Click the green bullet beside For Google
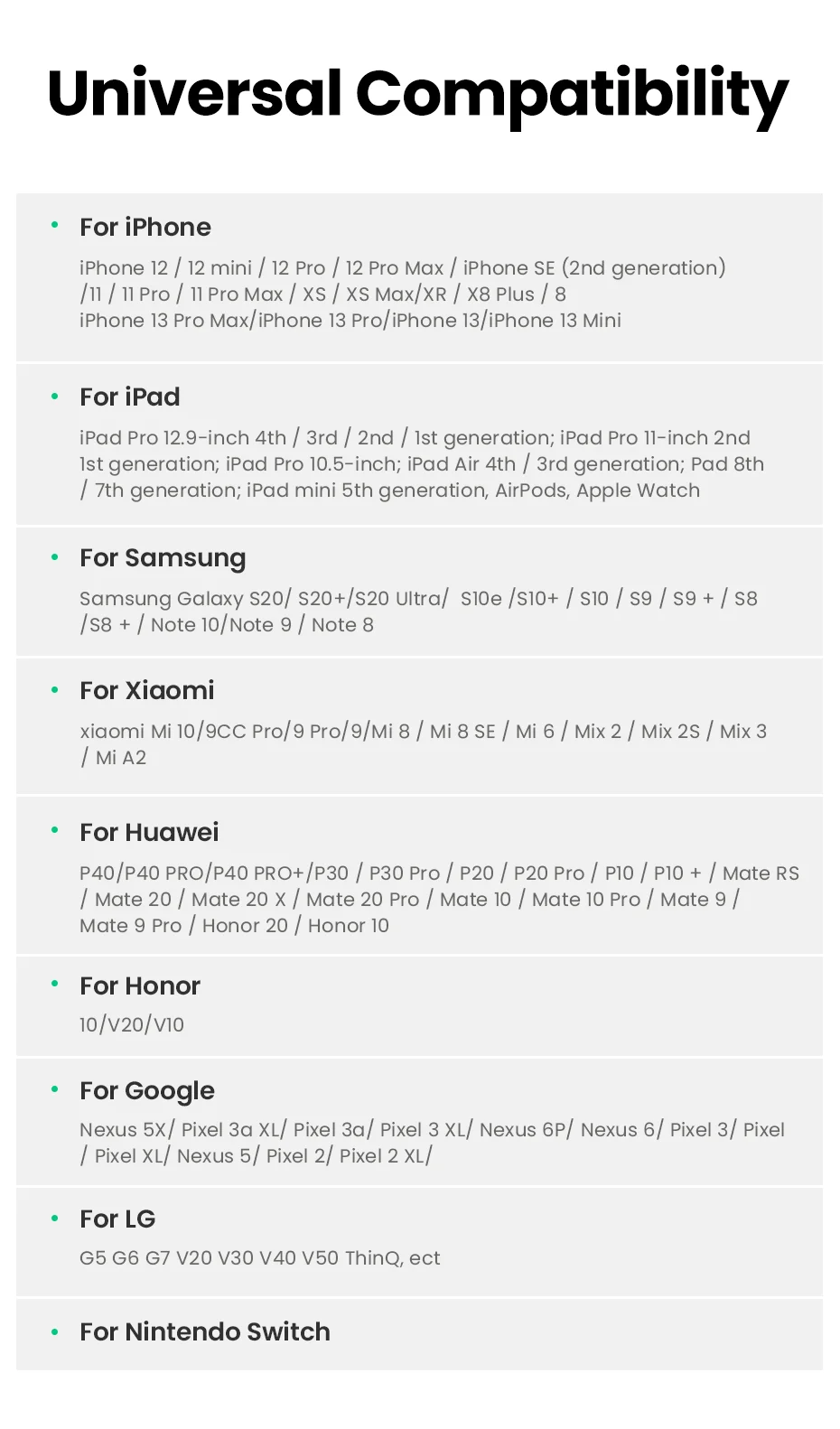The image size is (840, 1429). [55, 1089]
